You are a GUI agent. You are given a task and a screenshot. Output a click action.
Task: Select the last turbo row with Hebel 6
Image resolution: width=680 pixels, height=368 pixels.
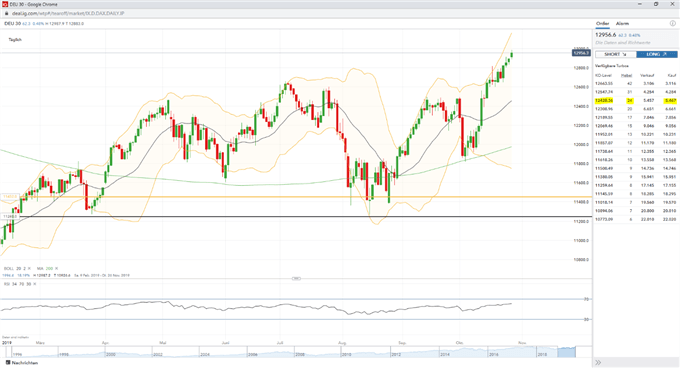click(x=635, y=219)
